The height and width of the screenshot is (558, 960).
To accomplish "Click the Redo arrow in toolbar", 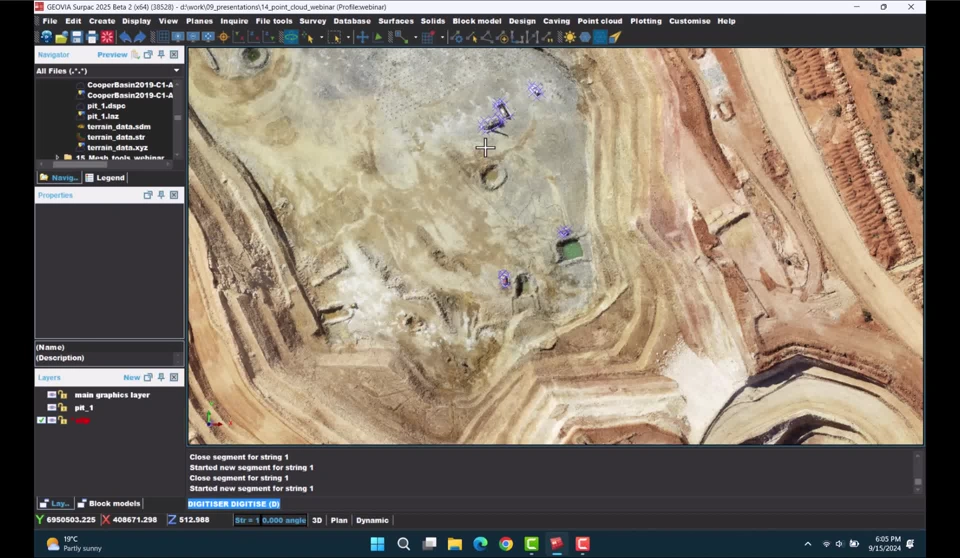I will point(139,37).
